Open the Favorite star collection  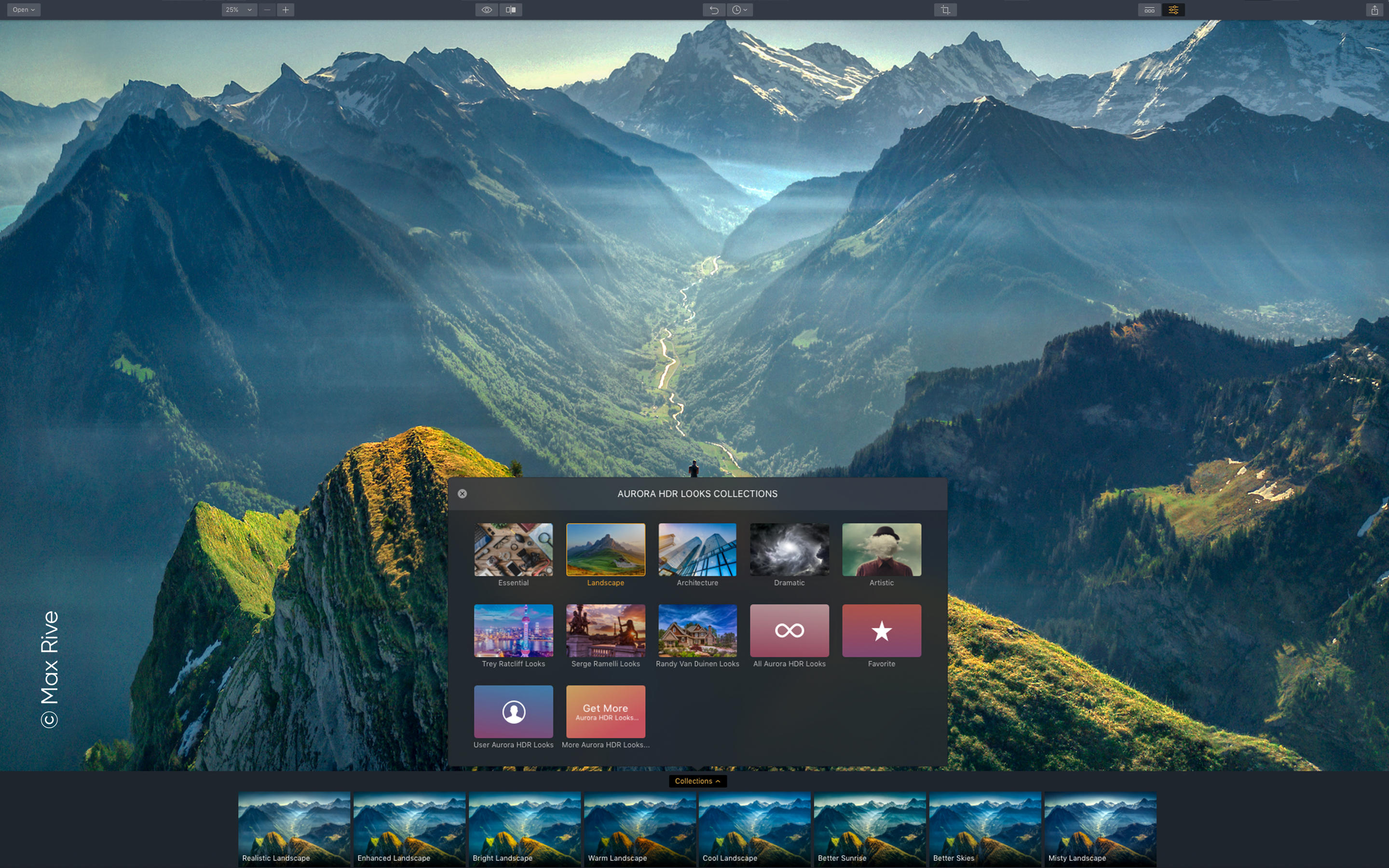click(x=881, y=630)
